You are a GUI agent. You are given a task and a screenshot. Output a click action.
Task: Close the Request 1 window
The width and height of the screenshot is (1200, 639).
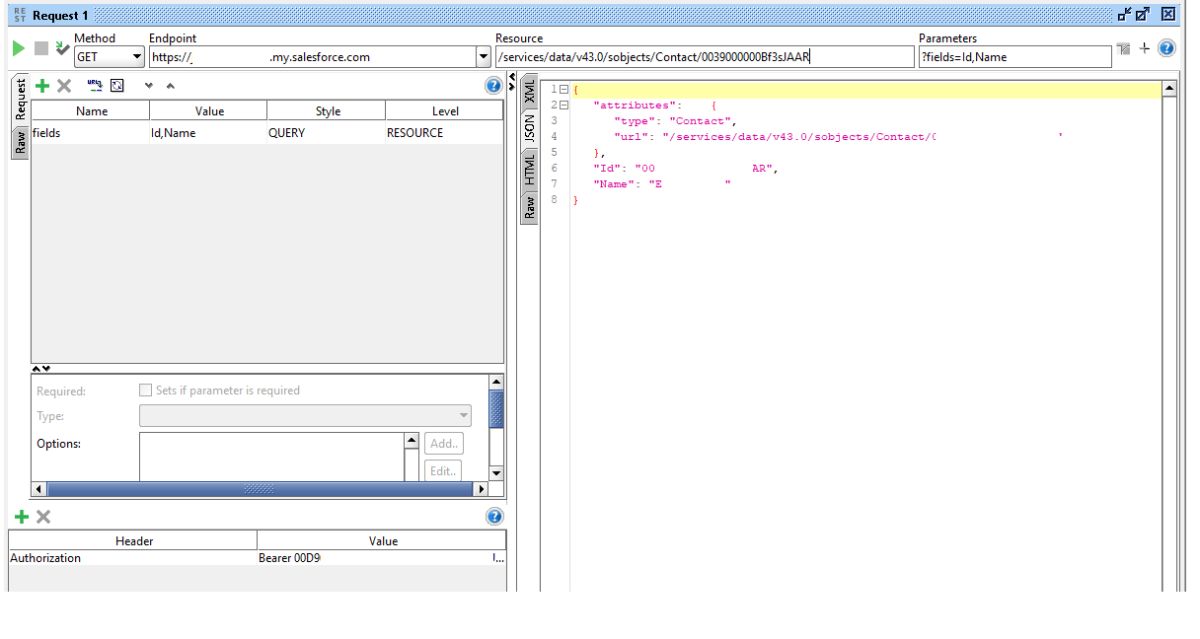pos(1168,15)
